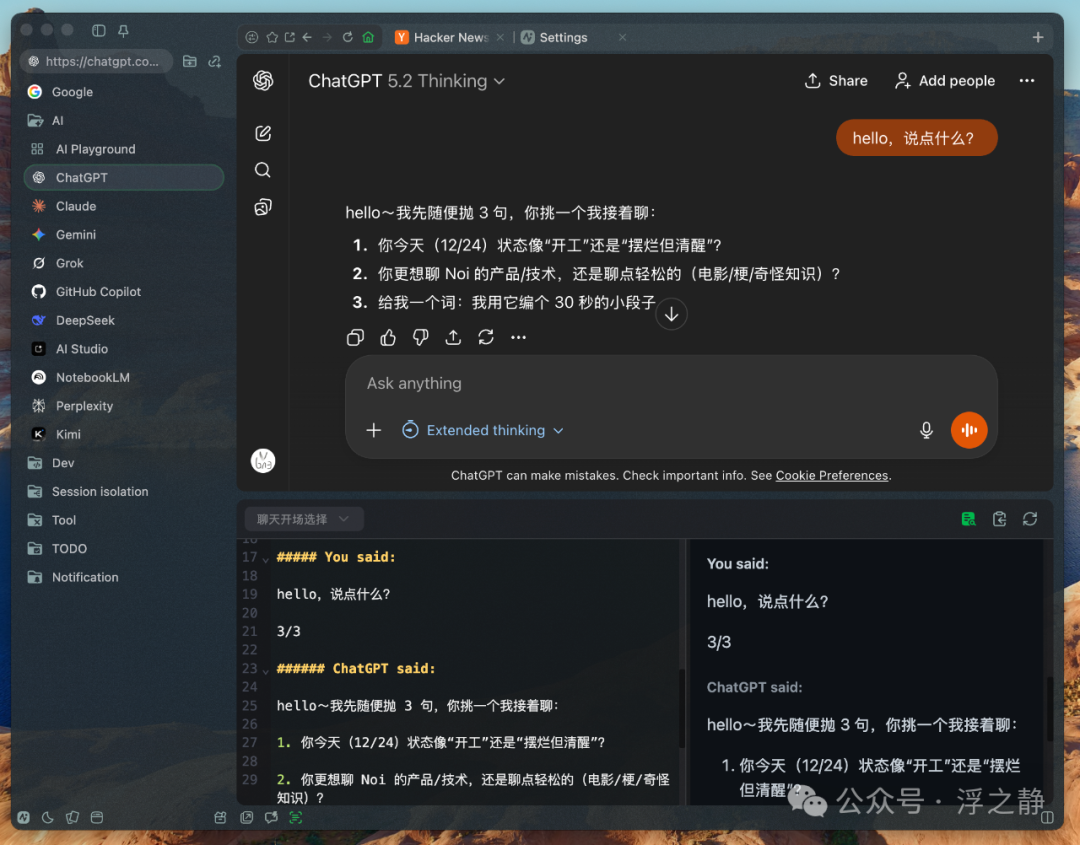
Task: Click the chatgpt.com address bar
Action: pyautogui.click(x=96, y=61)
